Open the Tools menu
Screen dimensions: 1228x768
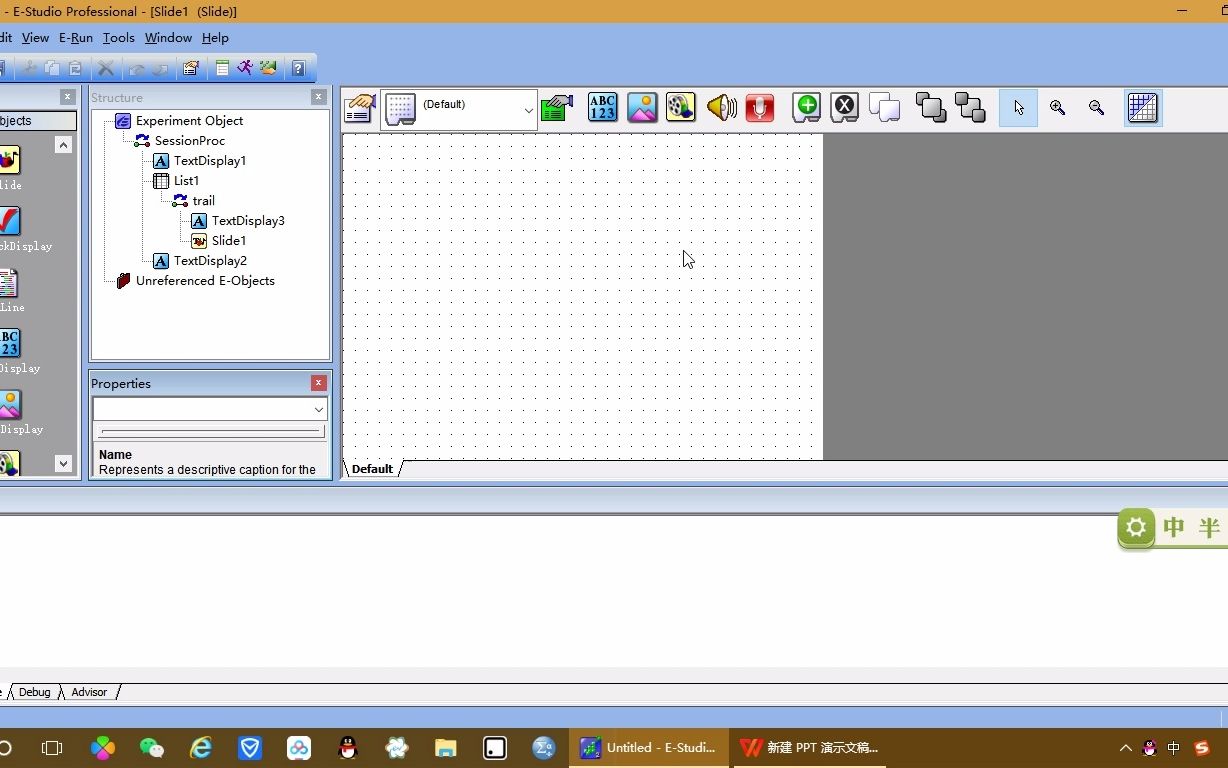(118, 37)
